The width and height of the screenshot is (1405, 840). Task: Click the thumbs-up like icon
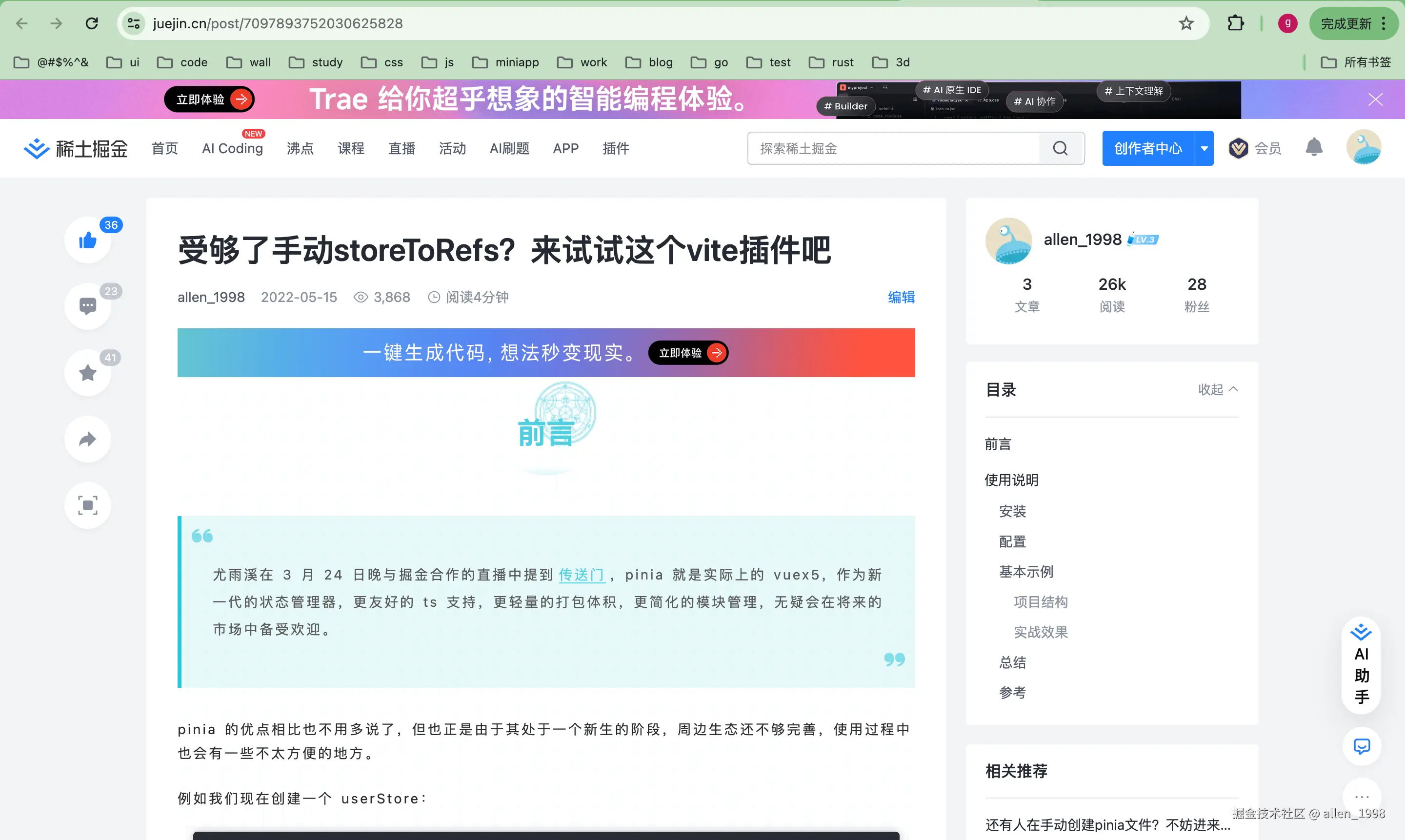coord(88,240)
